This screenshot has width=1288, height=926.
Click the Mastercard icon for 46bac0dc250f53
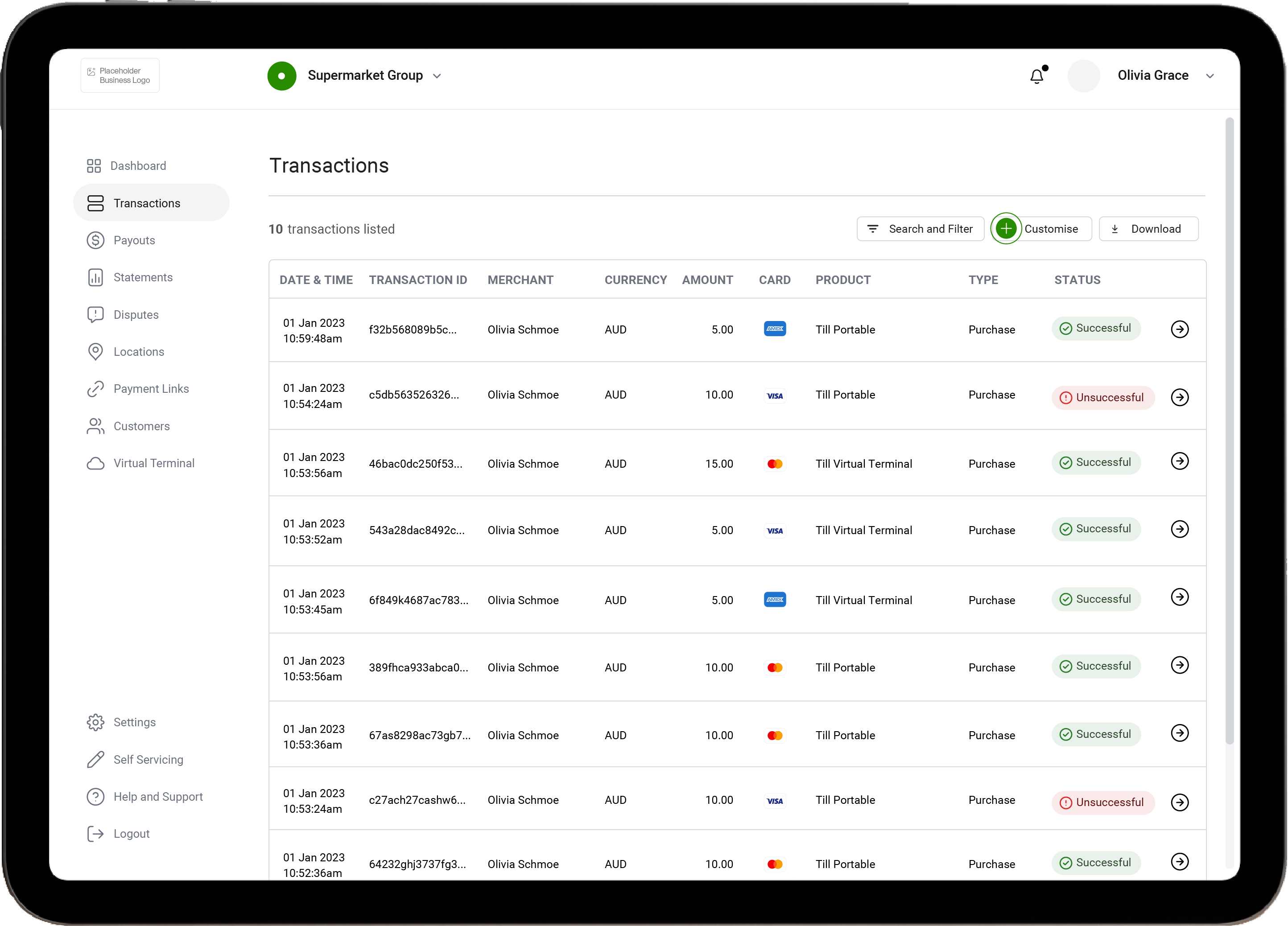pyautogui.click(x=775, y=464)
